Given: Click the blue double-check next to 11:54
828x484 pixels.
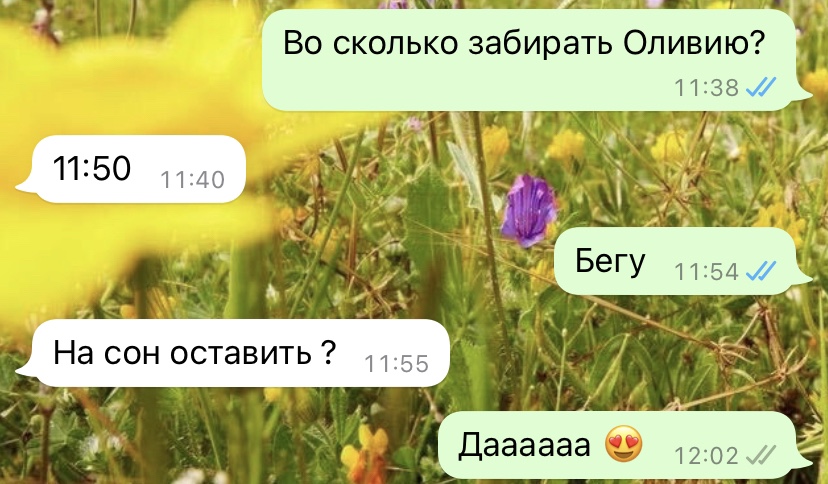Looking at the screenshot, I should pyautogui.click(x=761, y=271).
